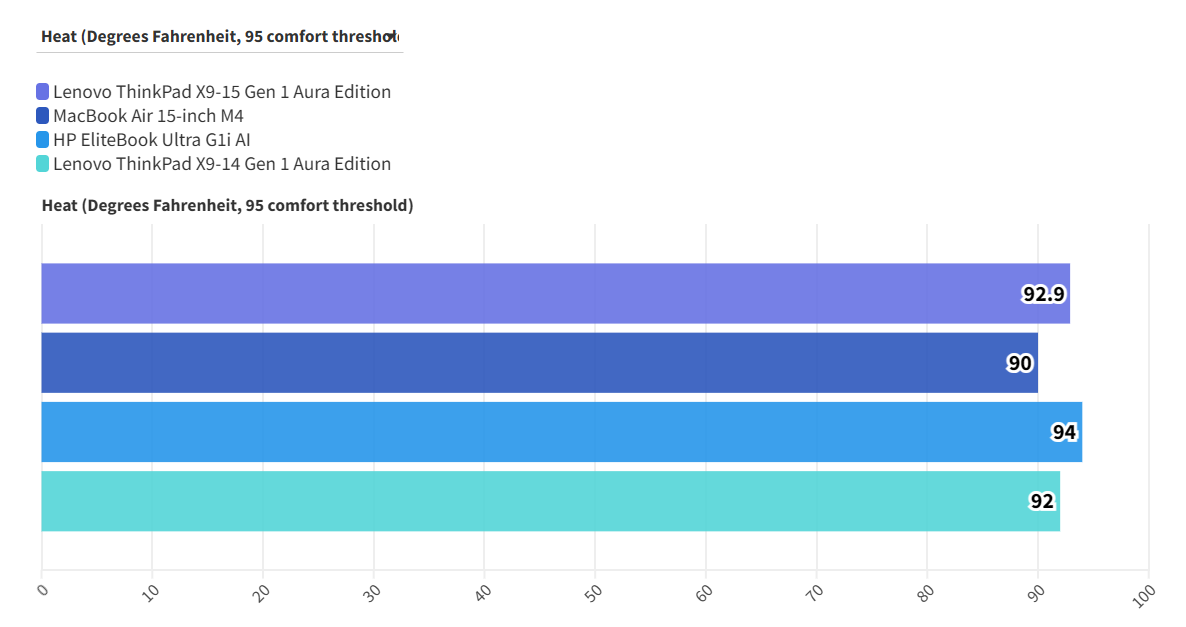Viewport: 1186px width, 627px height.
Task: Toggle MacBook Air 15-inch M4 legend label
Action: 148,116
